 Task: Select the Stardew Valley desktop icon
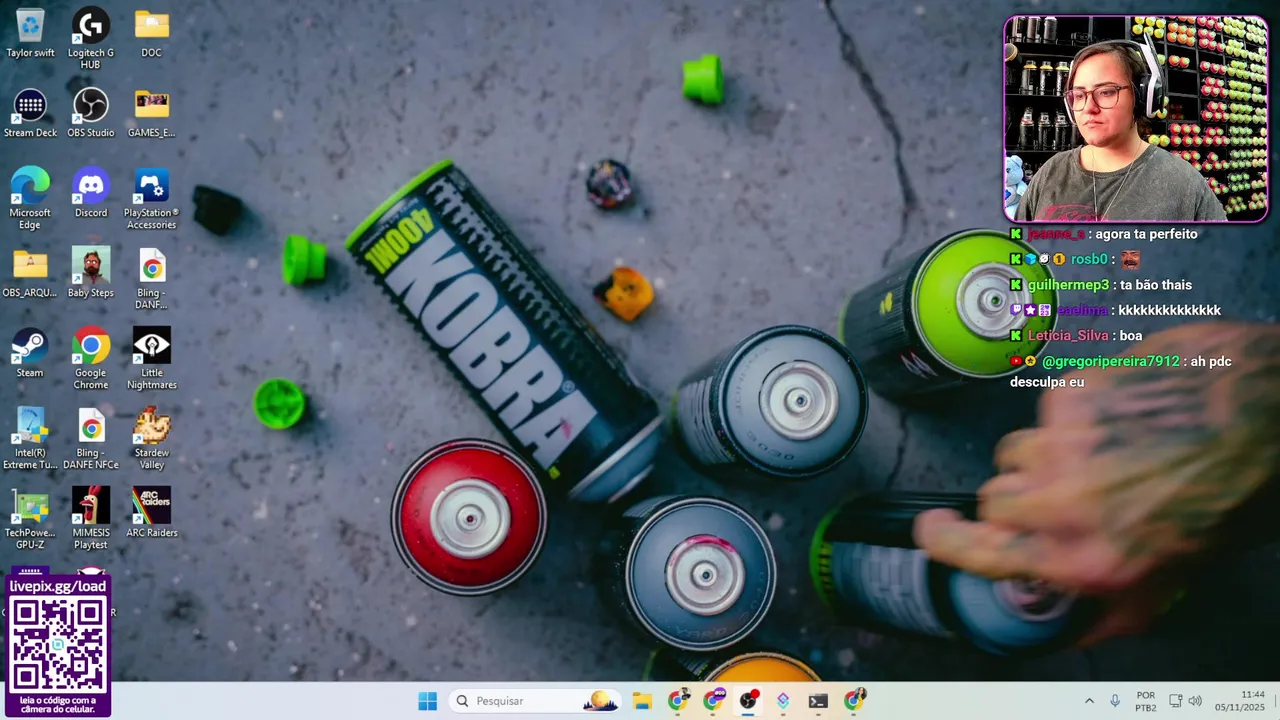(151, 438)
